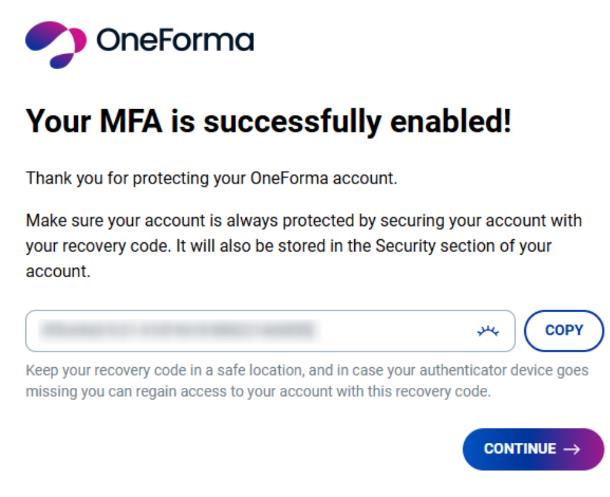This screenshot has width=610, height=497.
Task: Click the OneForma swirl logo icon
Action: click(x=56, y=44)
